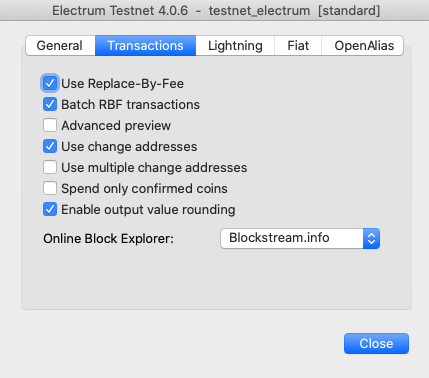
Task: Click the active Transactions tab
Action: (x=145, y=46)
